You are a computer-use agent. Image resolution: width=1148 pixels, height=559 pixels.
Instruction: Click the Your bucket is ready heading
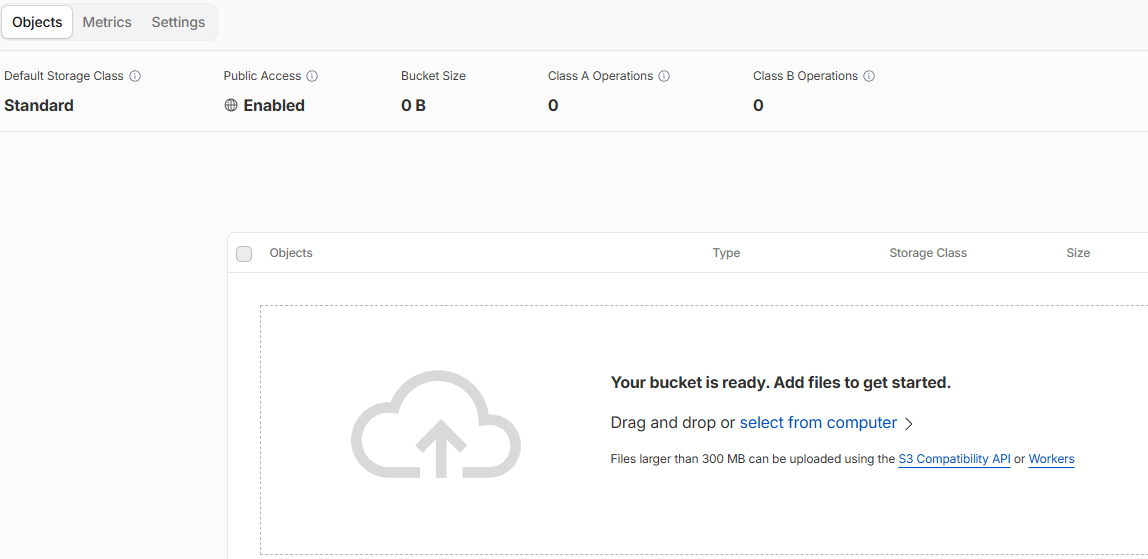(x=780, y=383)
